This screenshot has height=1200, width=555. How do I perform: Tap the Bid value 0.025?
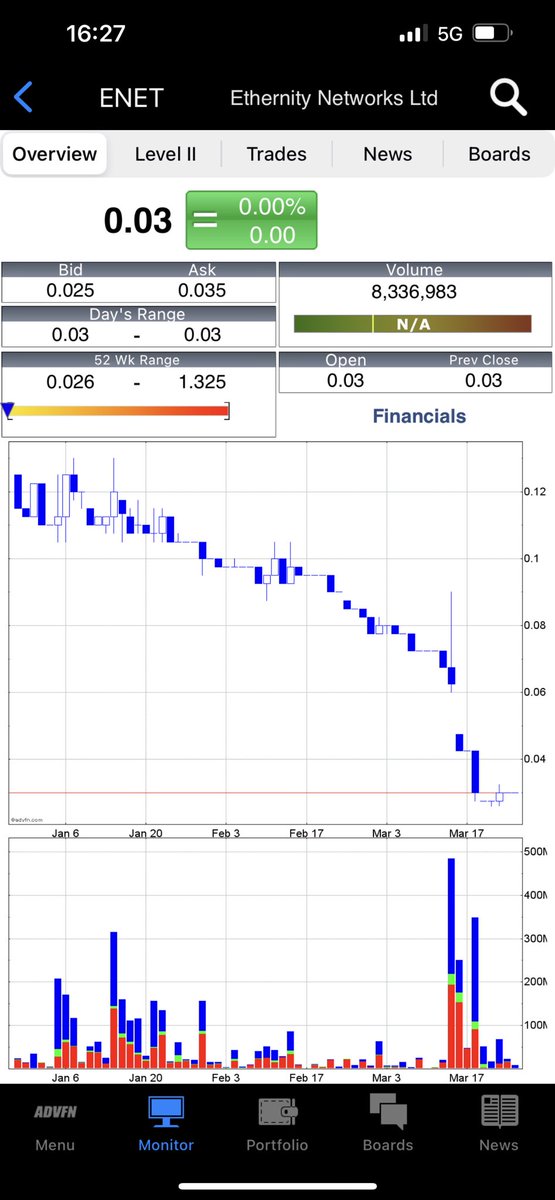click(x=71, y=290)
